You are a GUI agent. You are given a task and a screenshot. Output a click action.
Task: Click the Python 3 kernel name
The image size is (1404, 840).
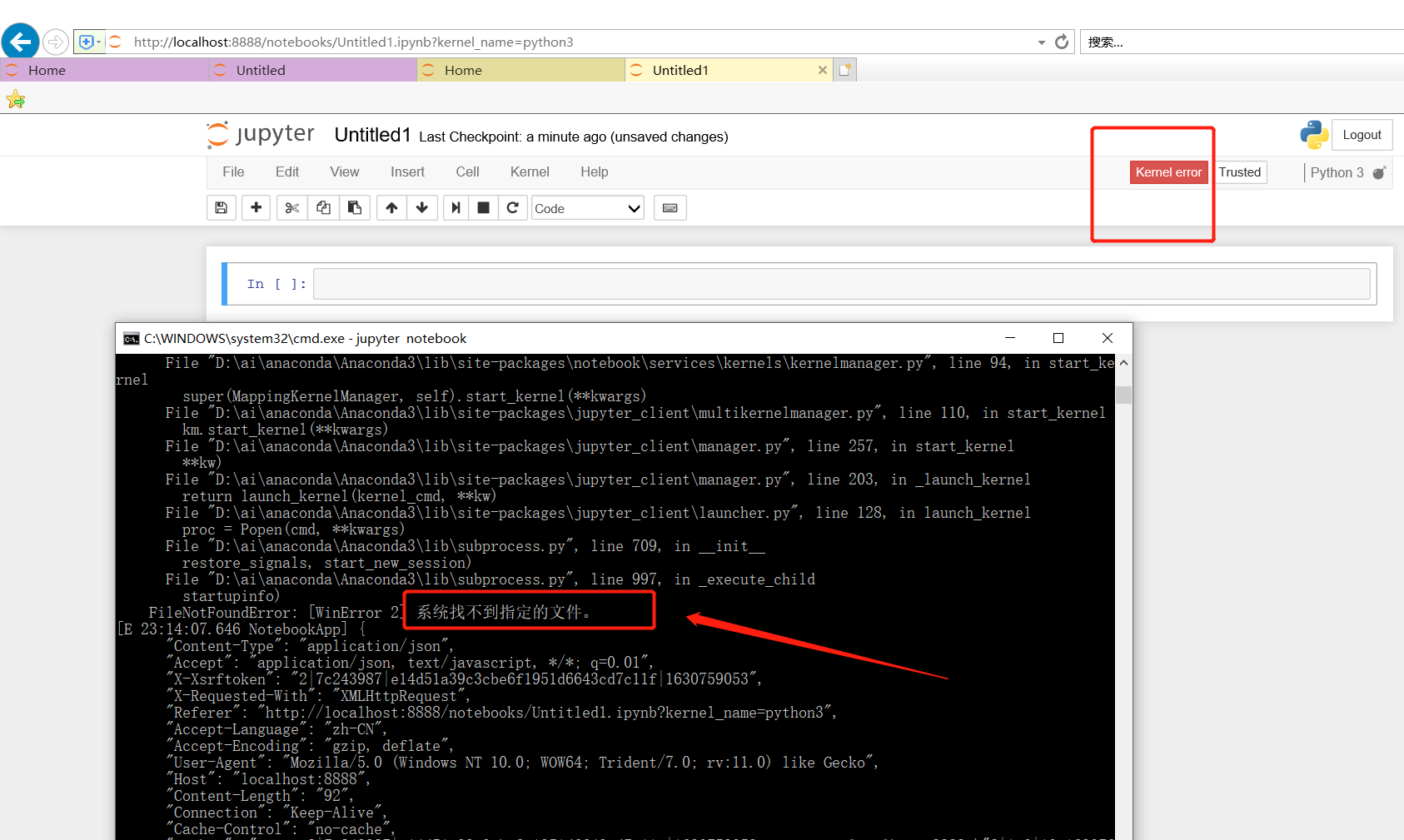[x=1337, y=172]
